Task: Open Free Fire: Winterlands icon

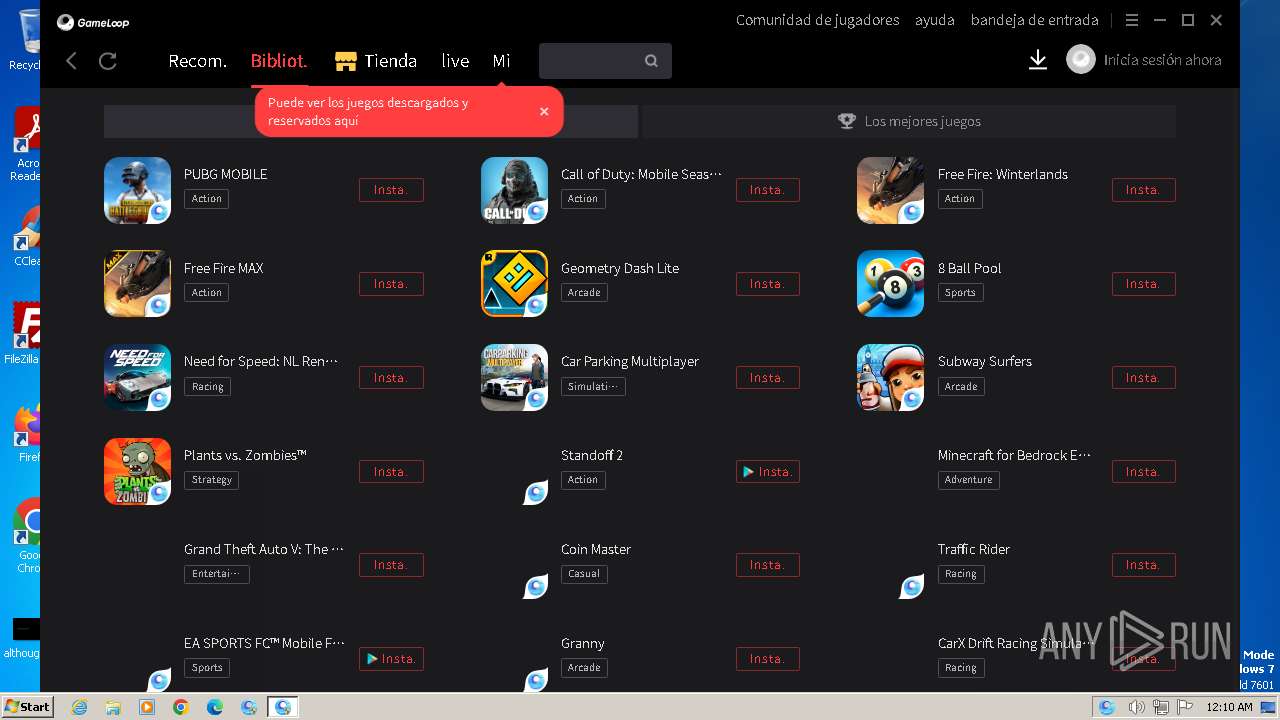Action: 890,190
